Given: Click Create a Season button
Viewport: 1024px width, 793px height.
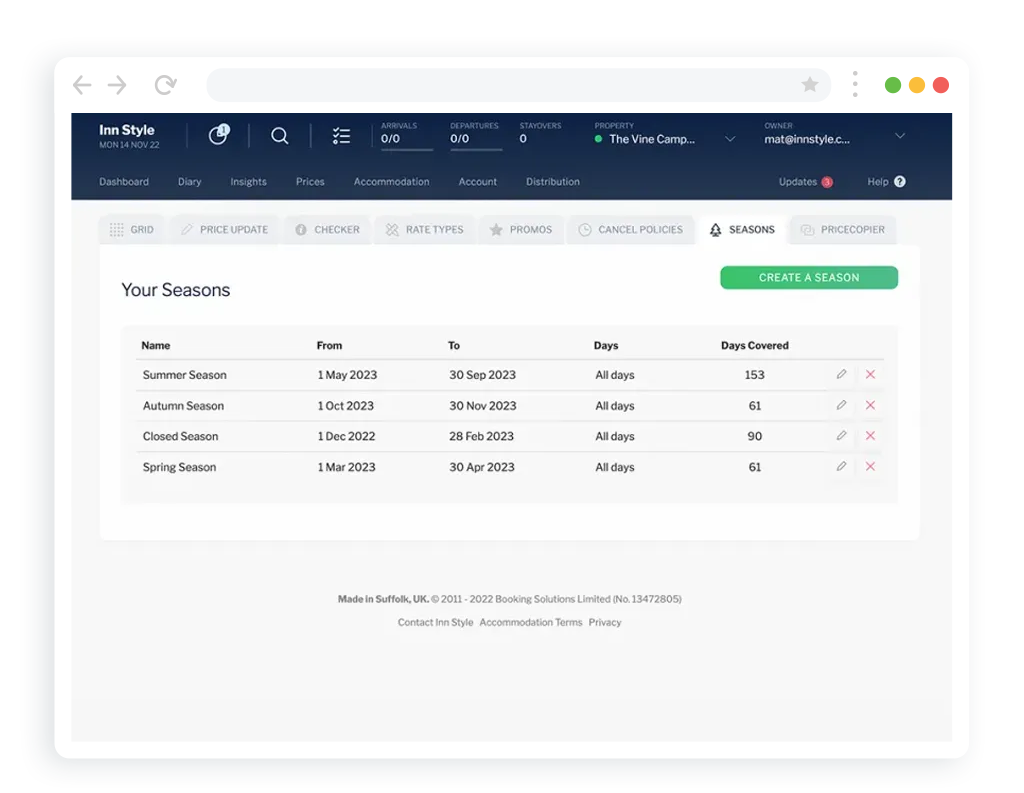Looking at the screenshot, I should [808, 278].
